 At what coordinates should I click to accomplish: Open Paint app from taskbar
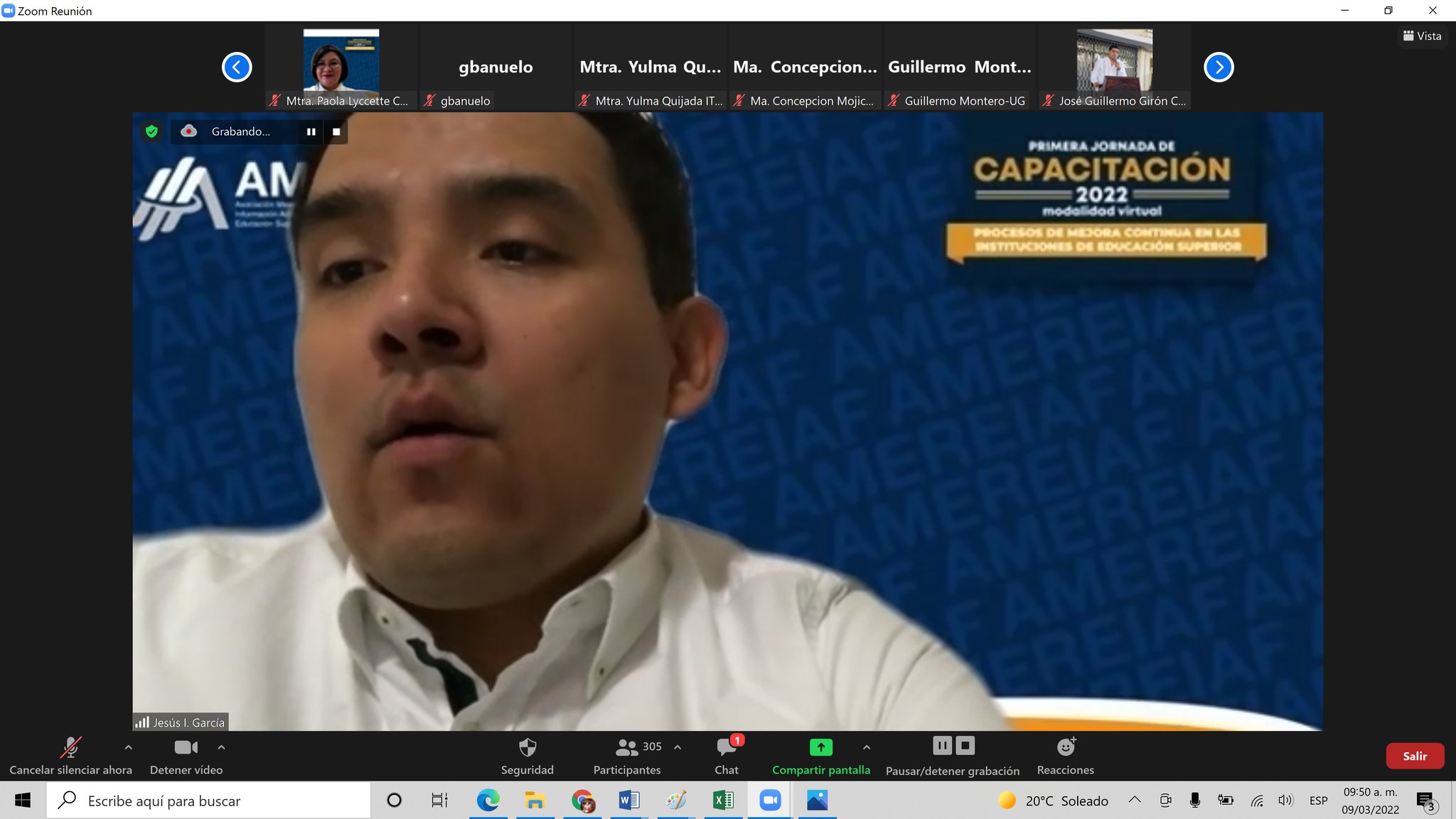676,801
